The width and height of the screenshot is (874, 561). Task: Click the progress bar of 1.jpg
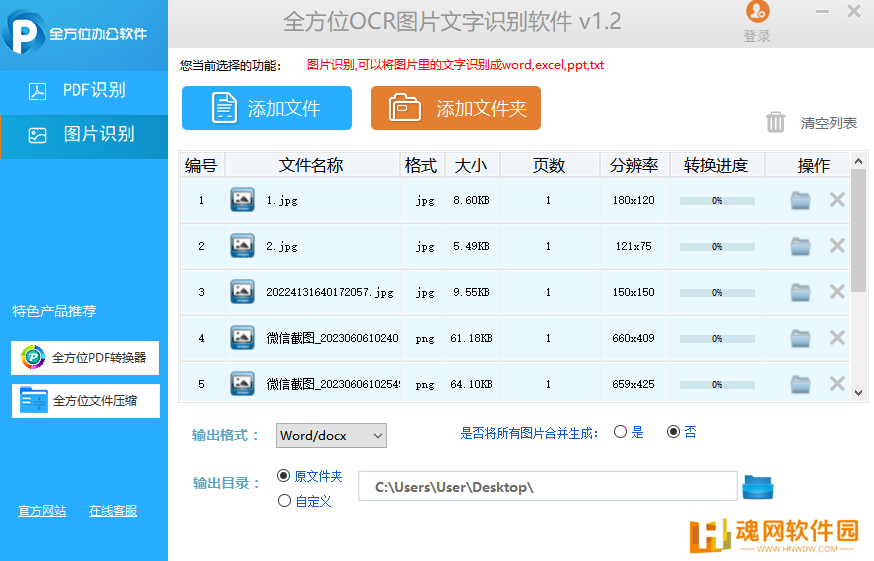click(x=717, y=201)
